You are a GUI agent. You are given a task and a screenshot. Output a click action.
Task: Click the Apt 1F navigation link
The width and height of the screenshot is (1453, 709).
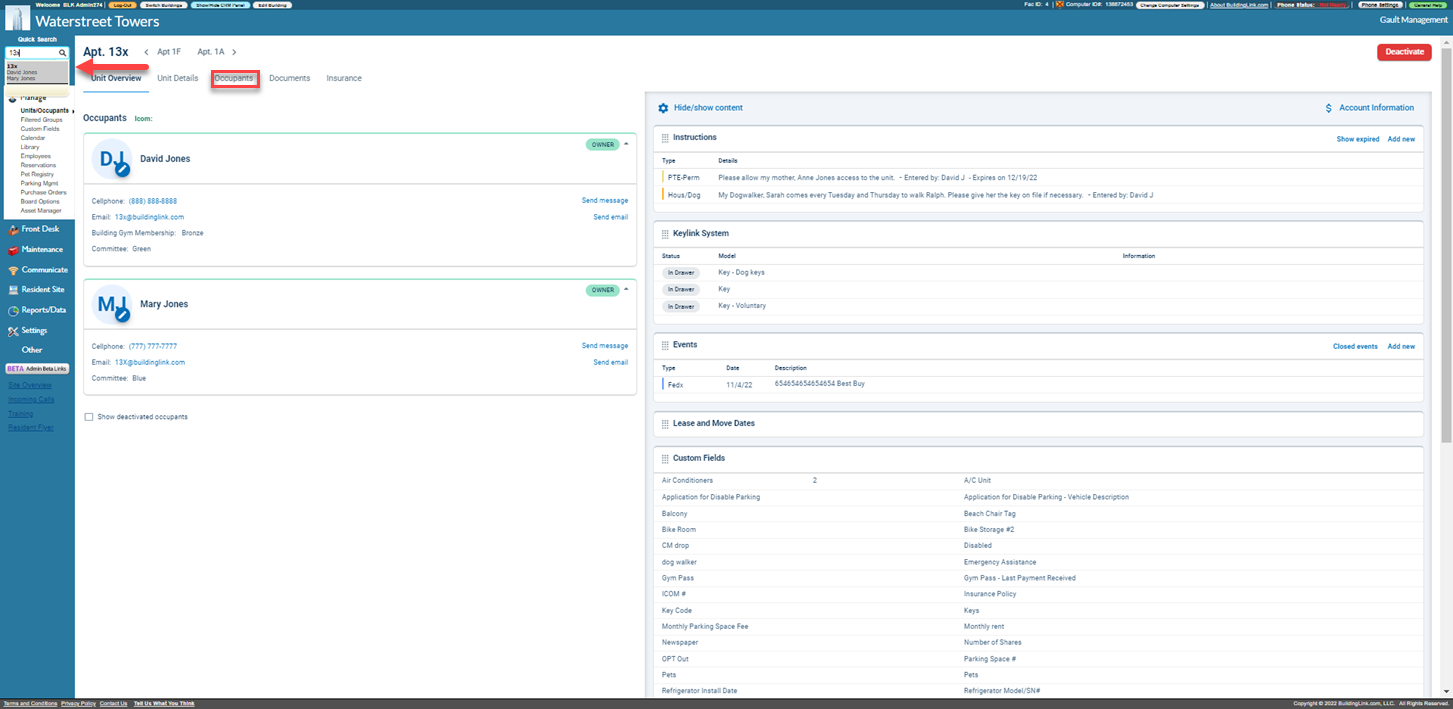click(x=169, y=52)
